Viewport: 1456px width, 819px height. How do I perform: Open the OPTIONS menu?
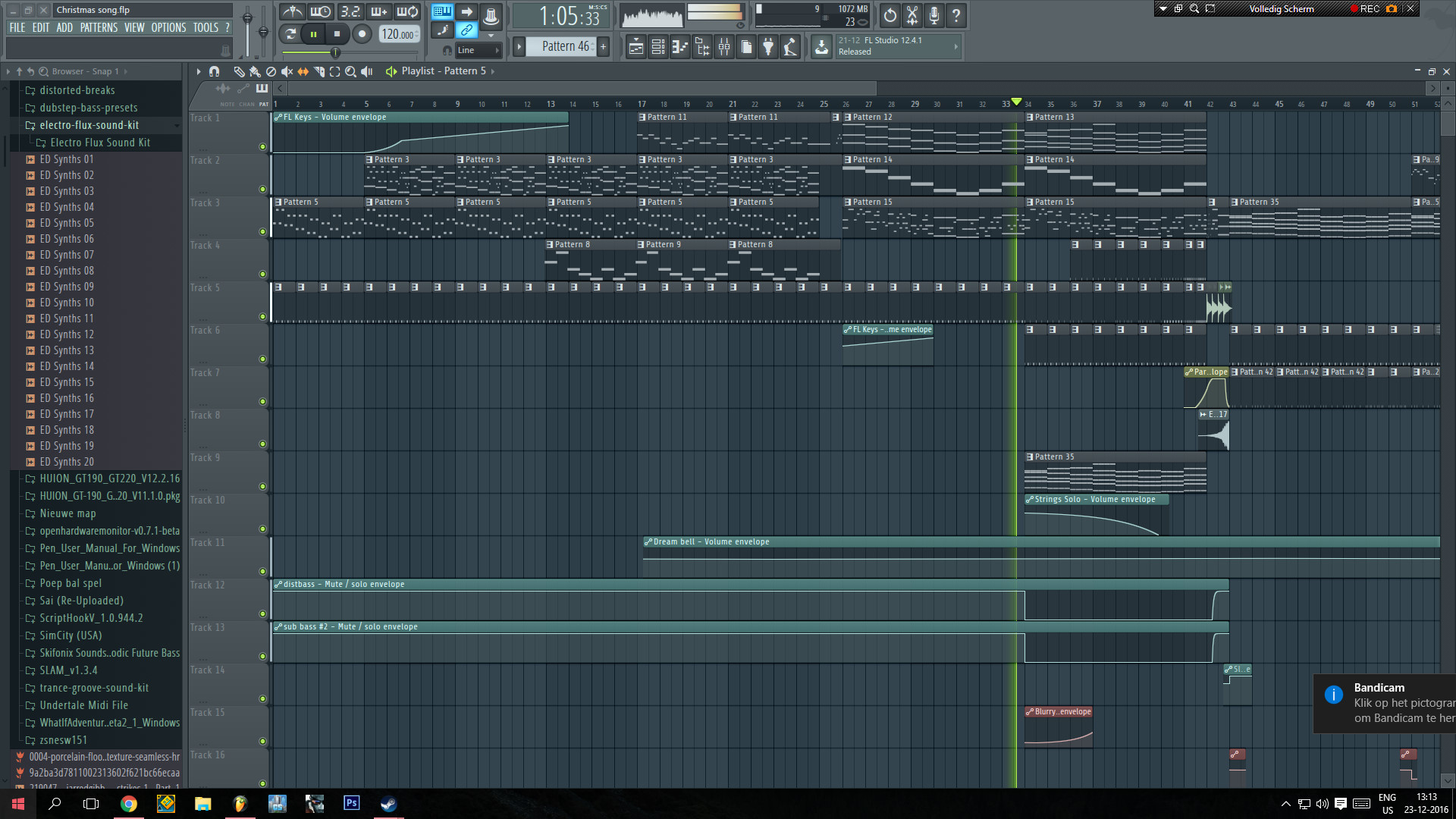[x=168, y=27]
